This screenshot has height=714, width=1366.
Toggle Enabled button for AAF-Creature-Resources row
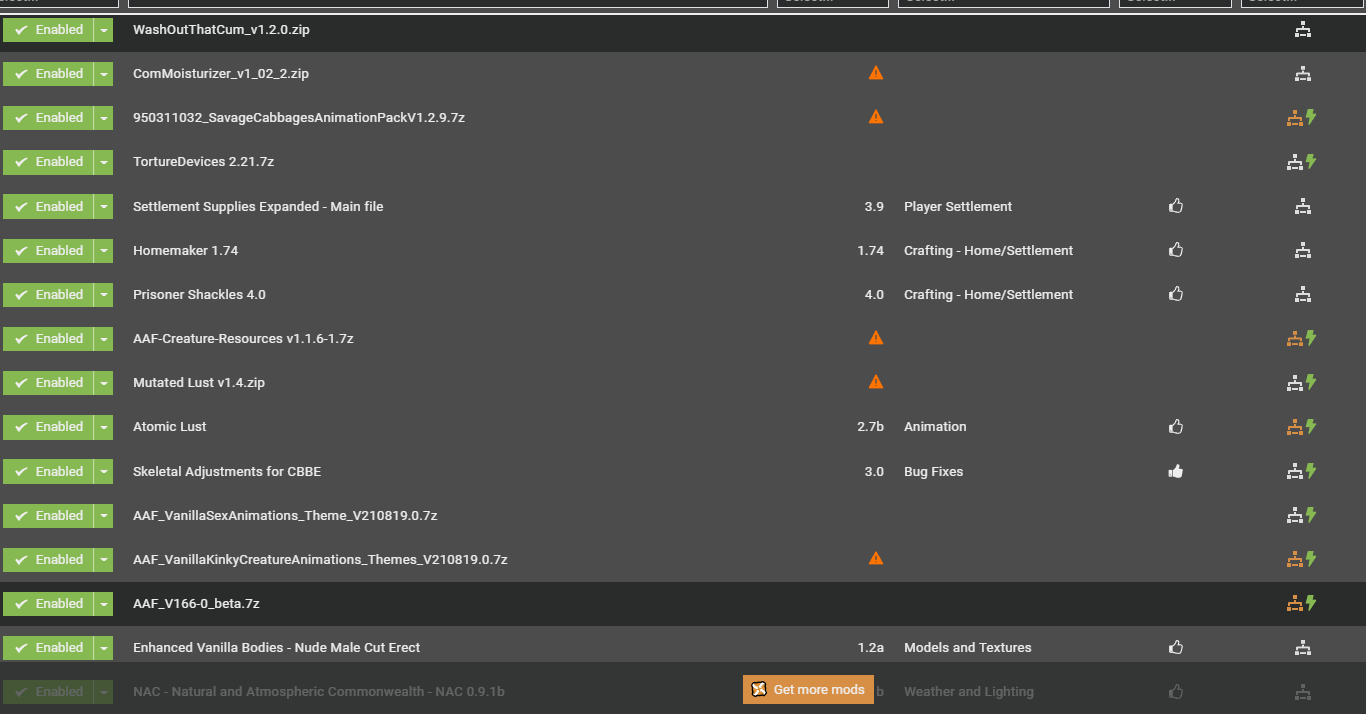[48, 339]
